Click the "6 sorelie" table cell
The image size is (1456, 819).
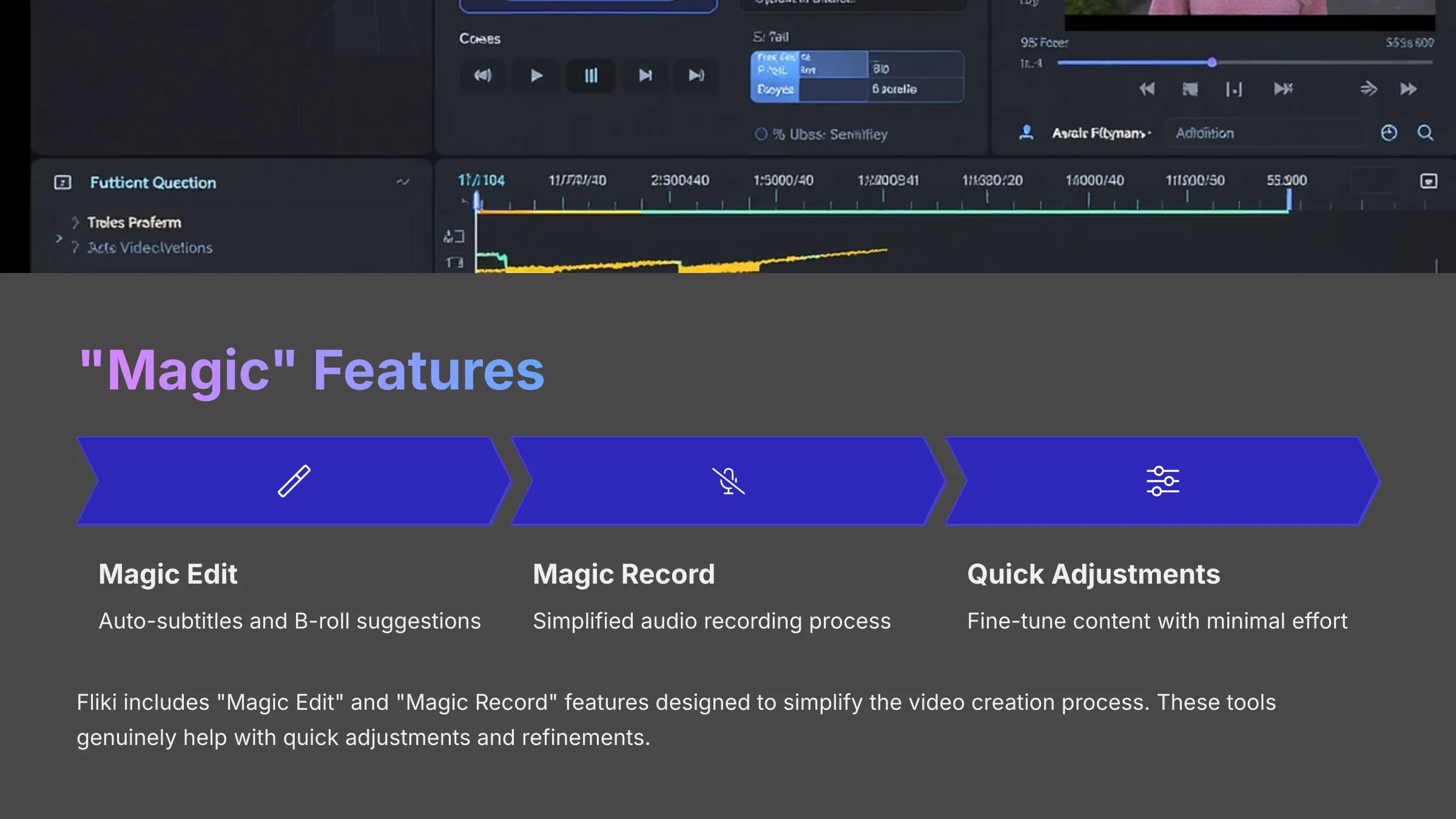[917, 89]
